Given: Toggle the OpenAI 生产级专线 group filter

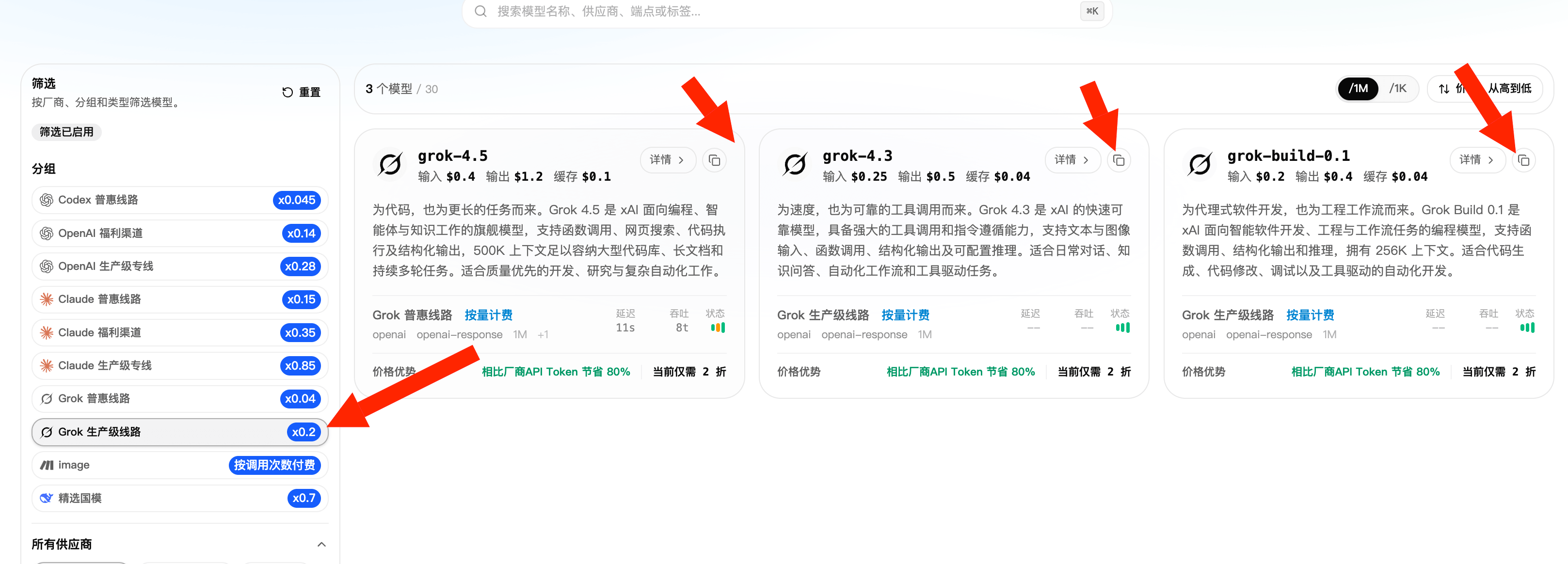Looking at the screenshot, I should pyautogui.click(x=179, y=266).
